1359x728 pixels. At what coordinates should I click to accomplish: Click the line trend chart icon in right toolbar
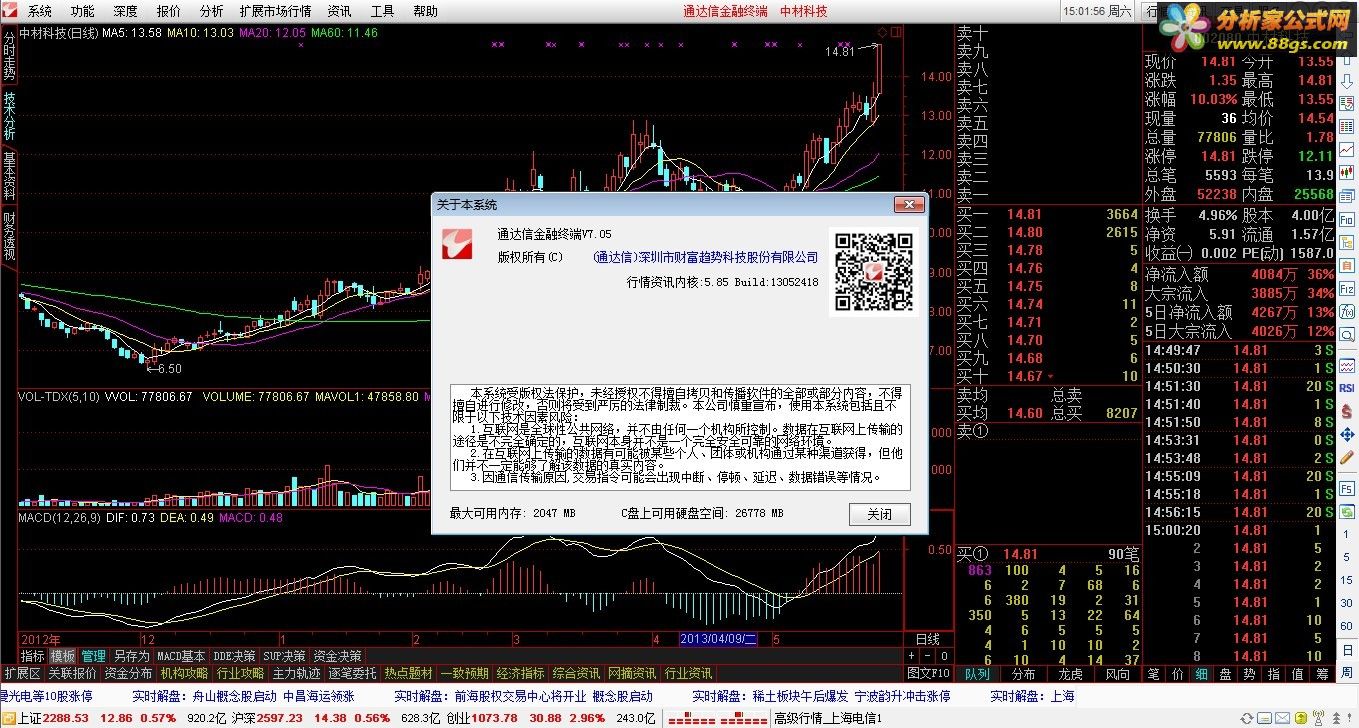[x=1347, y=149]
